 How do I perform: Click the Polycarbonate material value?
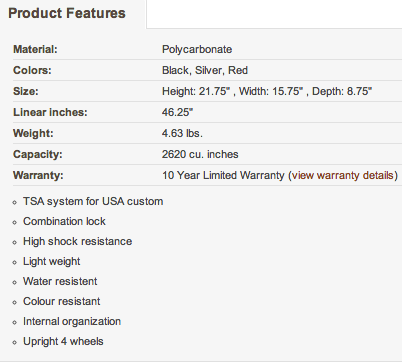197,50
